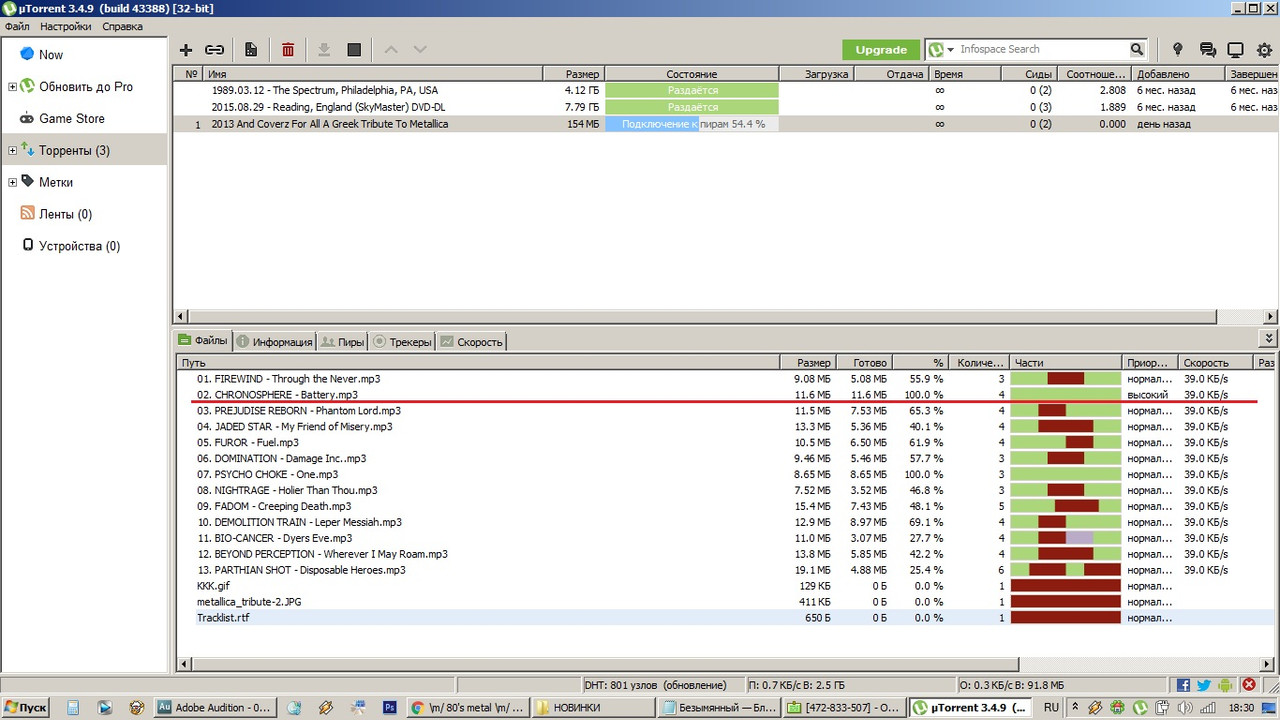Expand the Обновить до Pro node
The image size is (1280, 720).
(x=12, y=87)
